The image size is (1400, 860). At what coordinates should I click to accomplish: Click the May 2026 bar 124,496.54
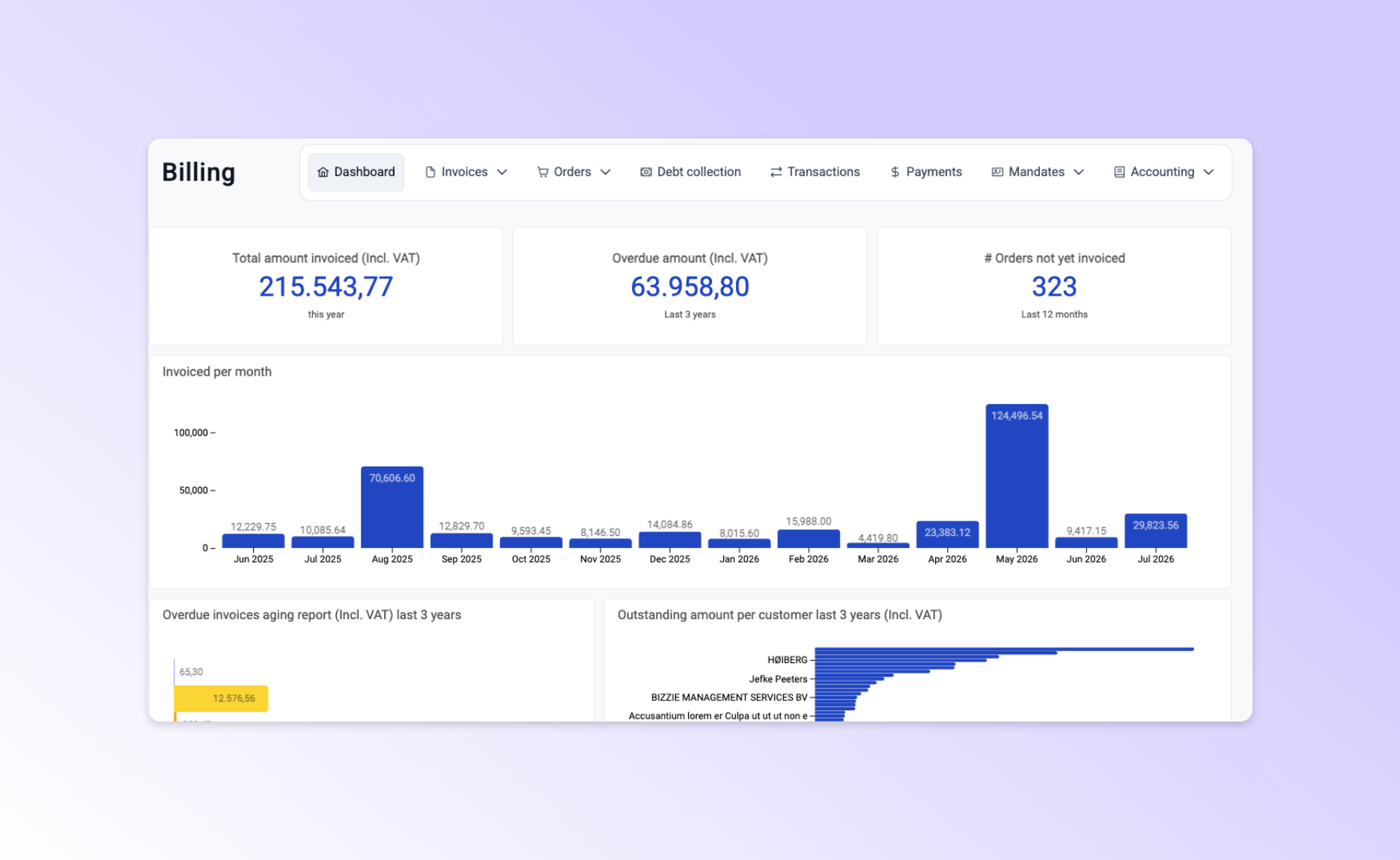click(1017, 476)
